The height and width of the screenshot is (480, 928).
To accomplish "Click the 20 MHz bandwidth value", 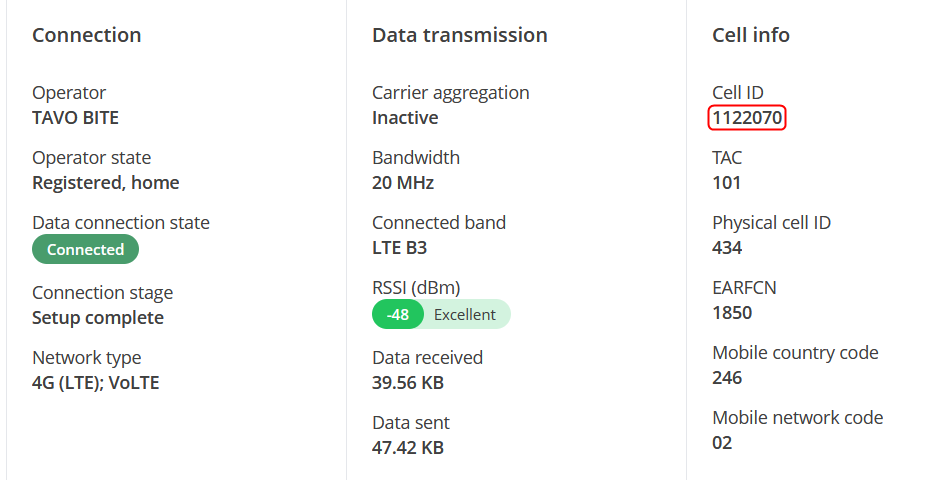I will pyautogui.click(x=403, y=183).
